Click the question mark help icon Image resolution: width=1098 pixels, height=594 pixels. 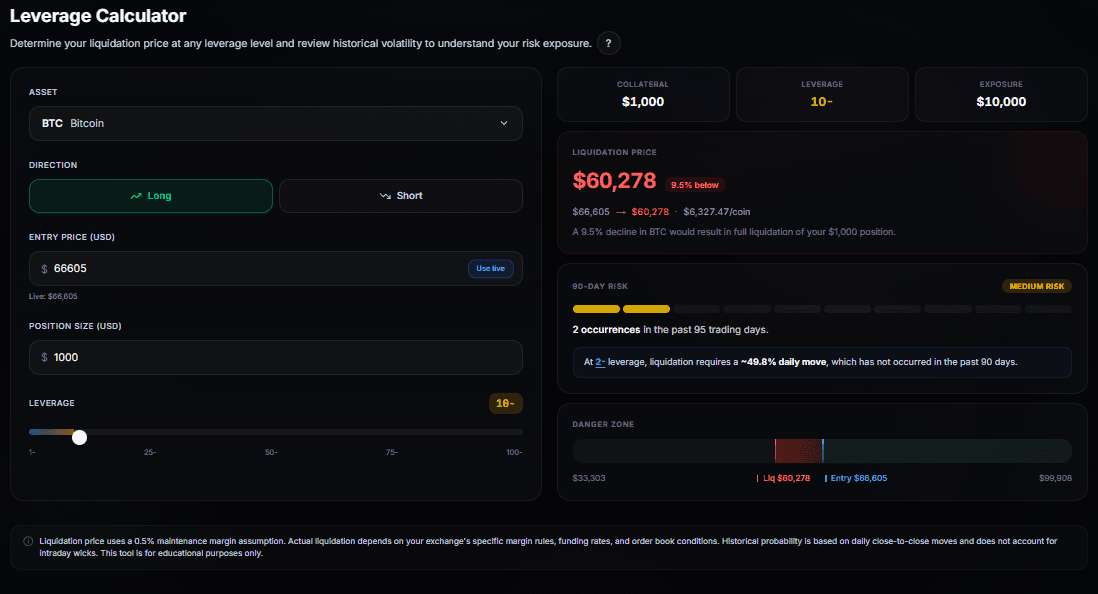click(609, 43)
